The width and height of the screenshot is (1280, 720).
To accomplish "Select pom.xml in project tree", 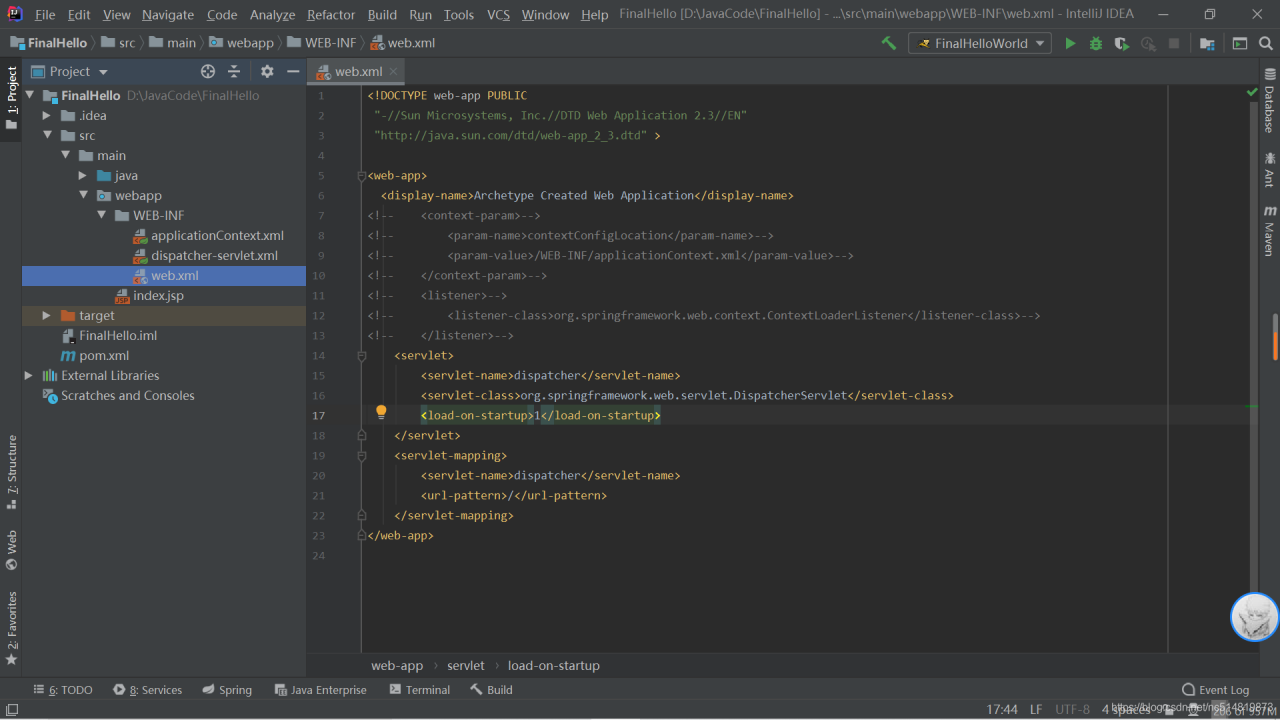I will (104, 355).
